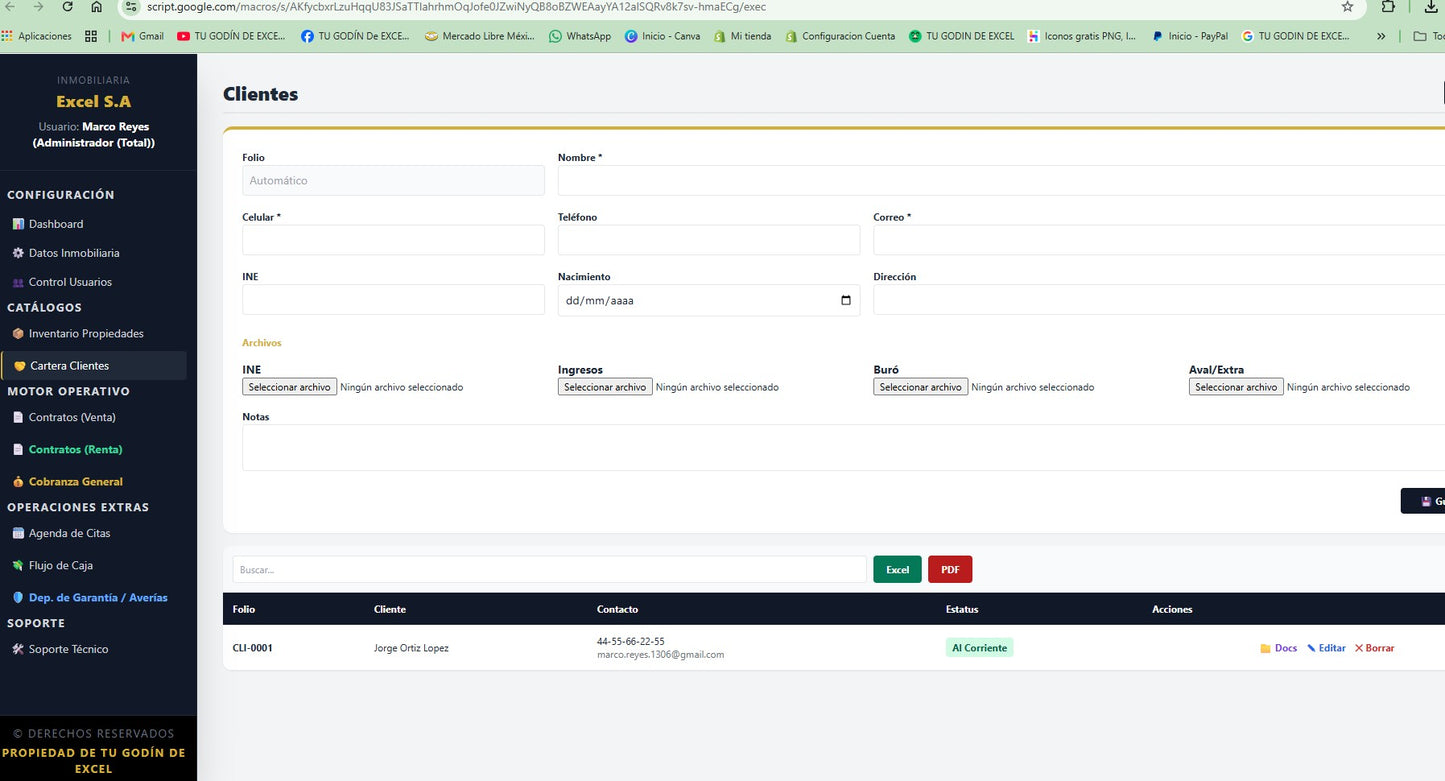
Task: Click the Nacimiento calendar picker icon
Action: click(846, 300)
